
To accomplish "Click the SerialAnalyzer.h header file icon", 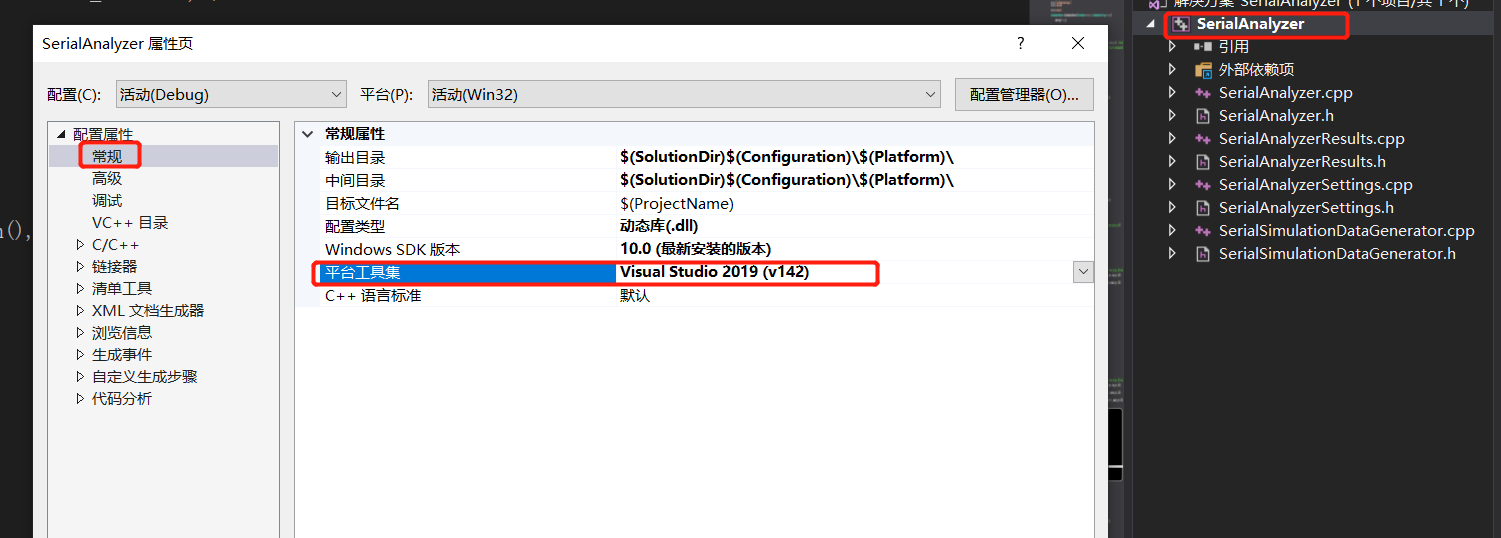I will pos(1203,116).
